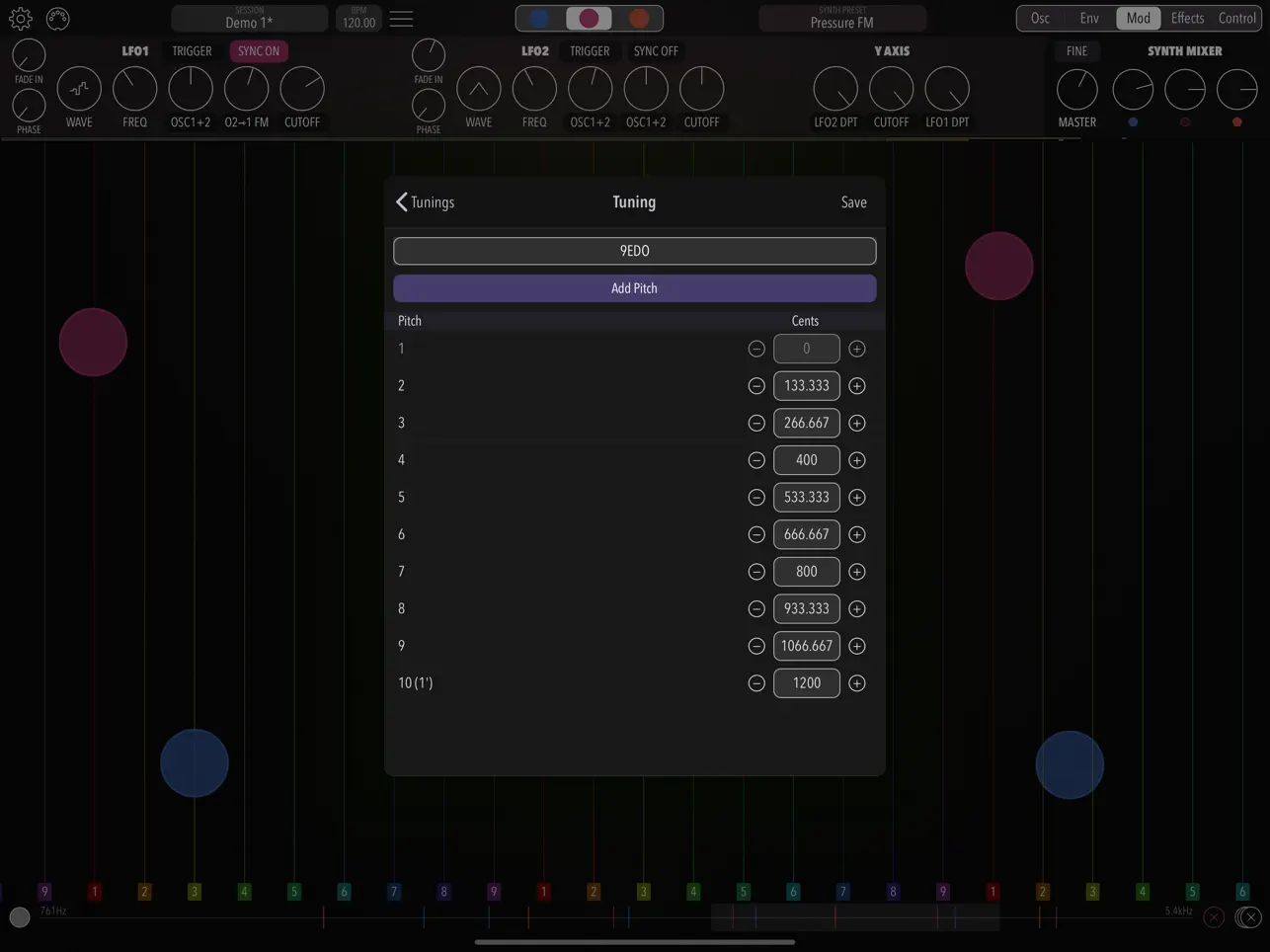Screen dimensions: 1270x952
Task: Open the settings gear
Action: coord(21,18)
